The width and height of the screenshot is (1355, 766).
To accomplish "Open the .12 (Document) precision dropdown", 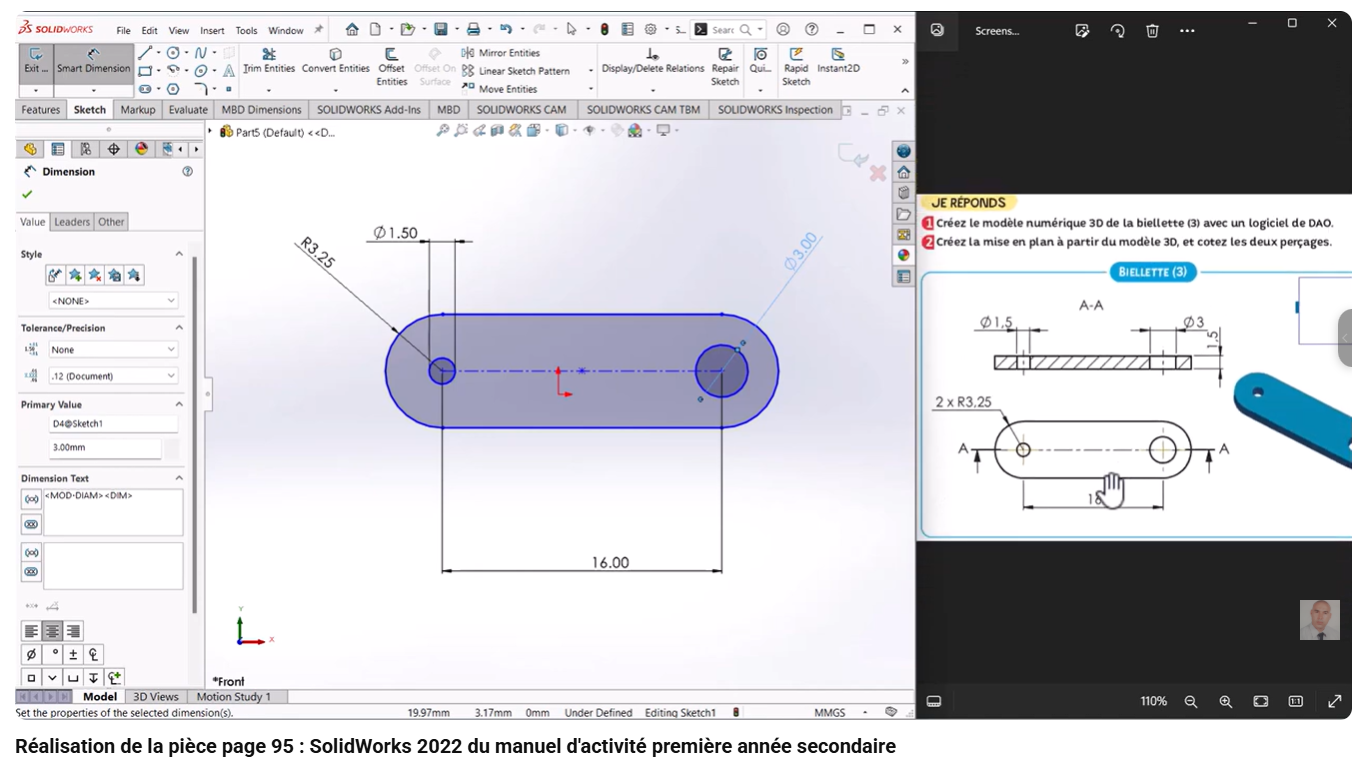I will pyautogui.click(x=113, y=376).
